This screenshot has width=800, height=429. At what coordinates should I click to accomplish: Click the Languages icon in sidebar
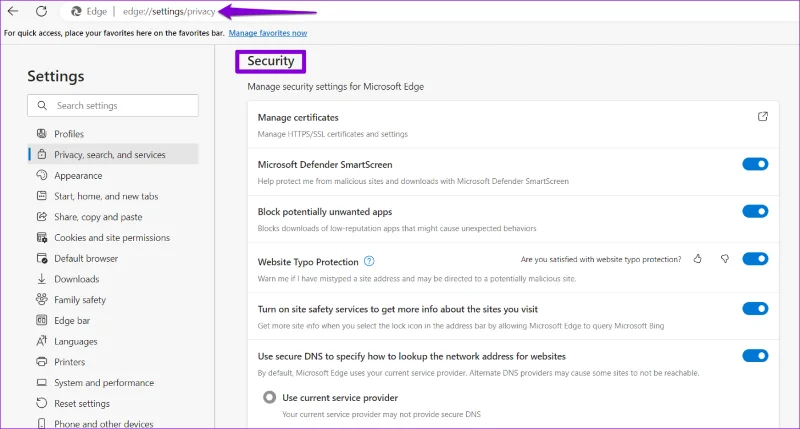click(x=42, y=341)
